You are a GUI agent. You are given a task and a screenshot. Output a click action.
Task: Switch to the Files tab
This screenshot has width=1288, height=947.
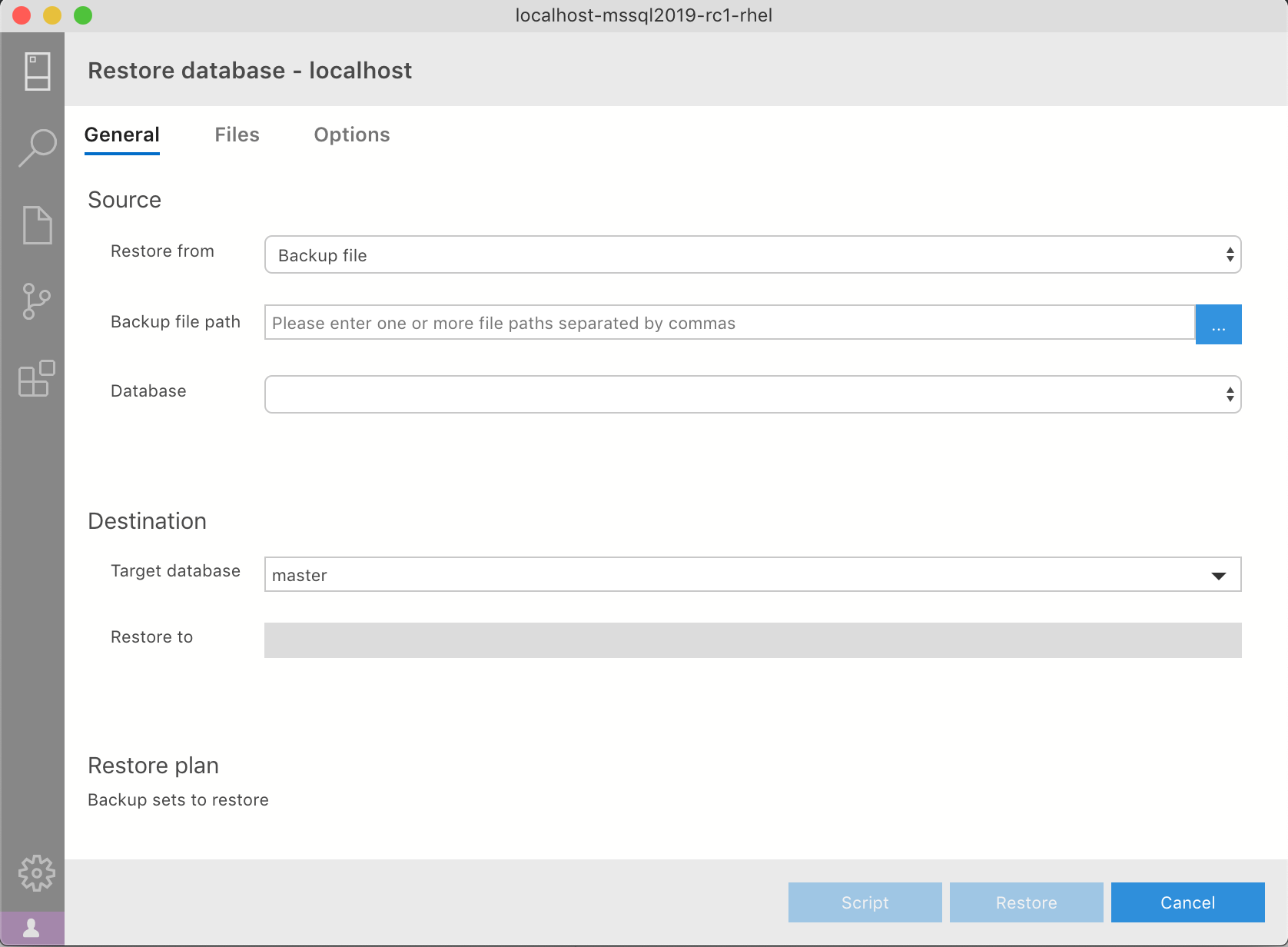click(x=237, y=135)
